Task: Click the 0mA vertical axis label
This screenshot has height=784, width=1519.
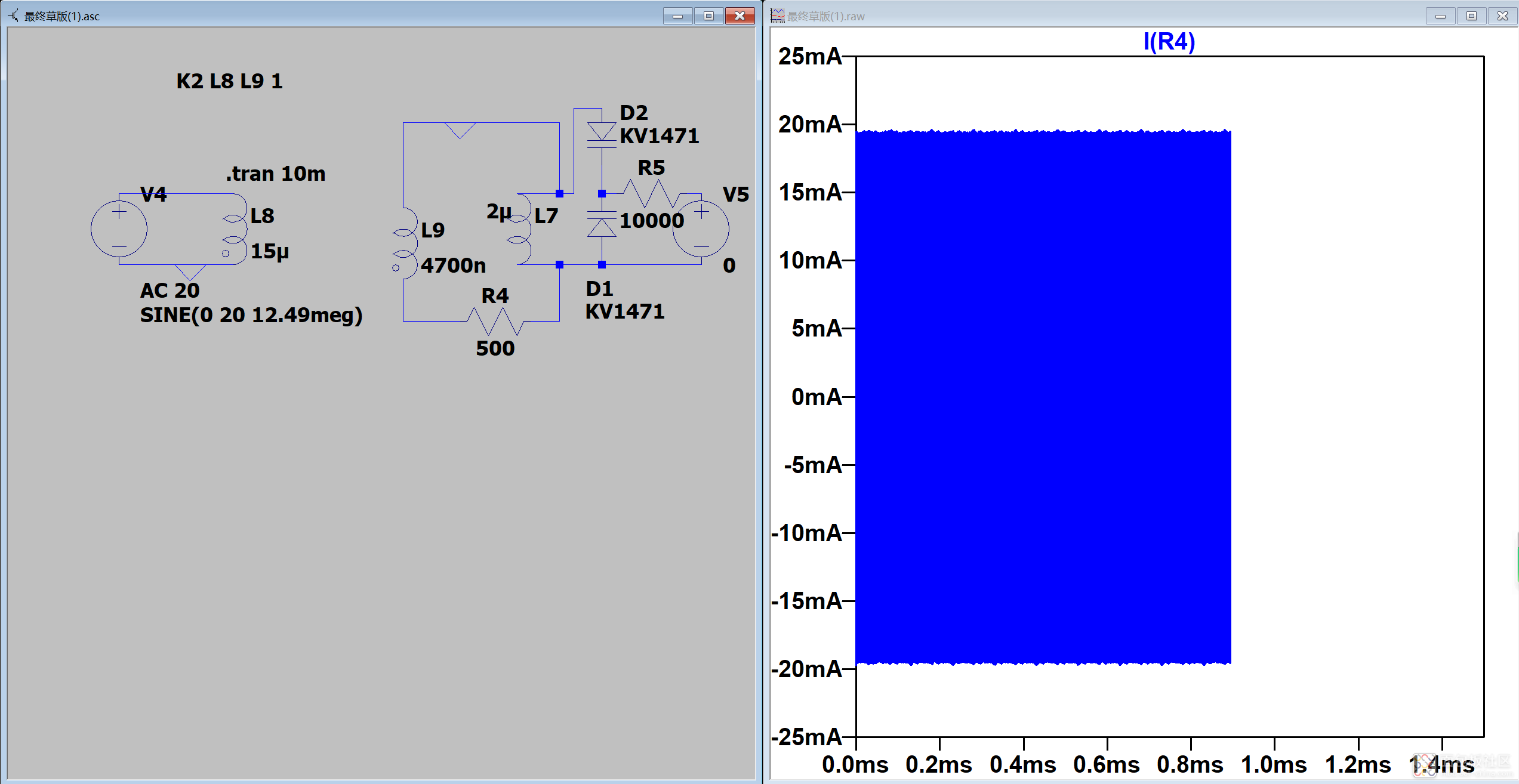Action: [x=816, y=397]
